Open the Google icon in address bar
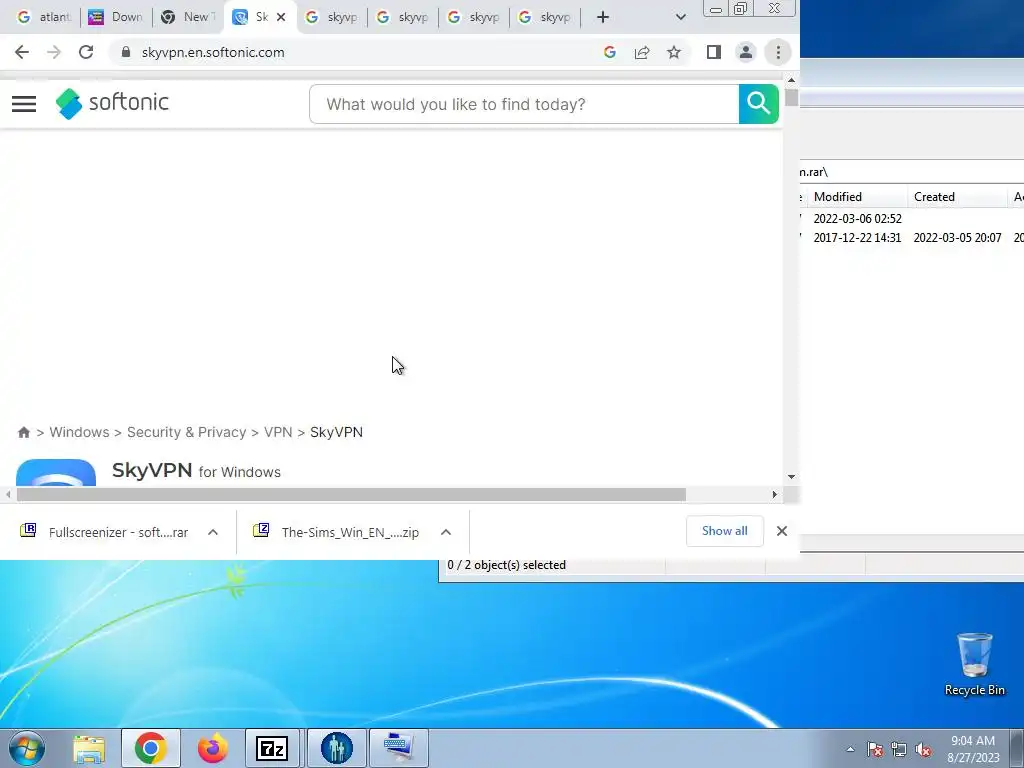 coord(610,52)
